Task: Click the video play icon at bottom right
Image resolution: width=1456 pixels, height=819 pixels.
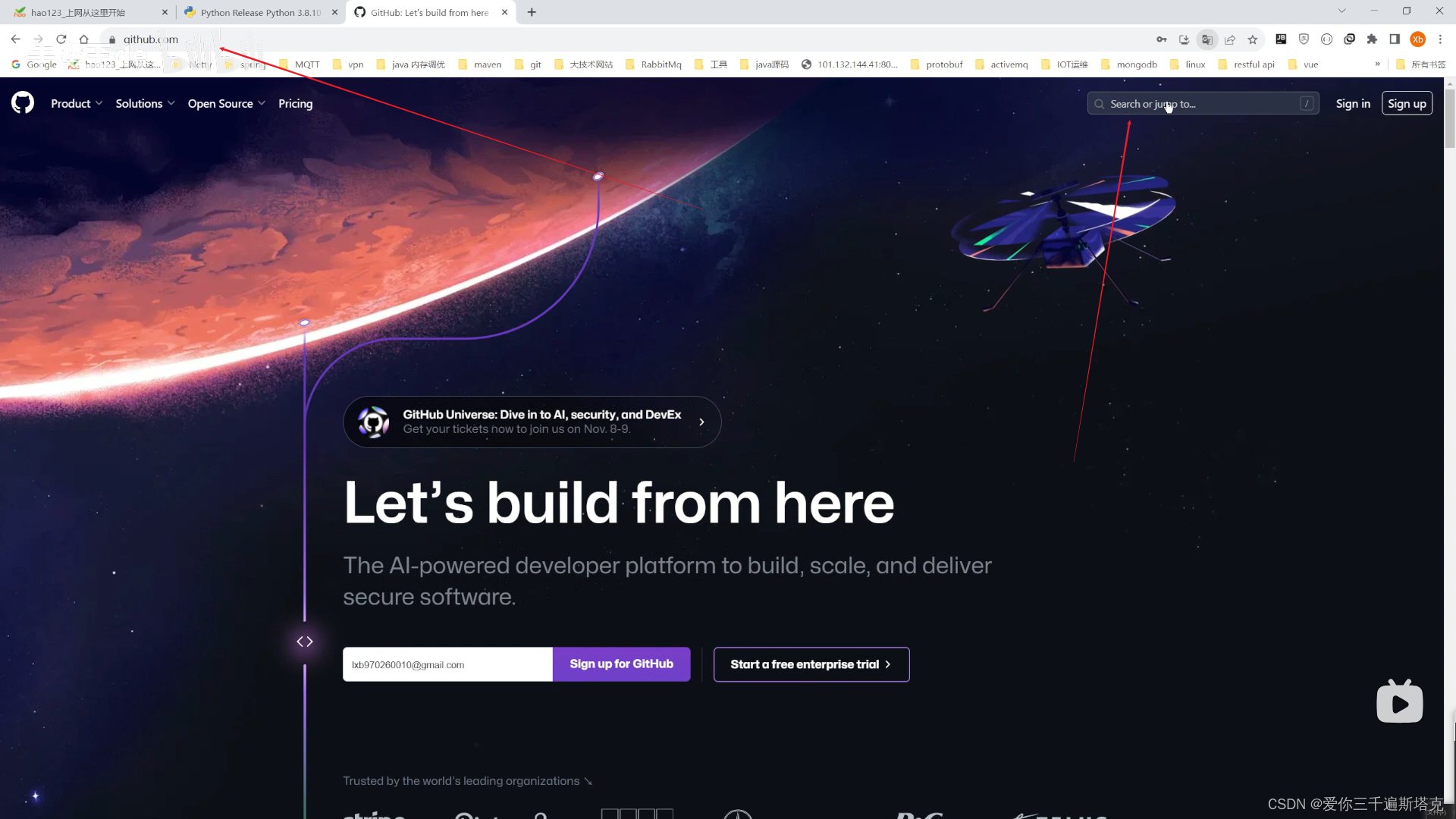Action: tap(1400, 701)
